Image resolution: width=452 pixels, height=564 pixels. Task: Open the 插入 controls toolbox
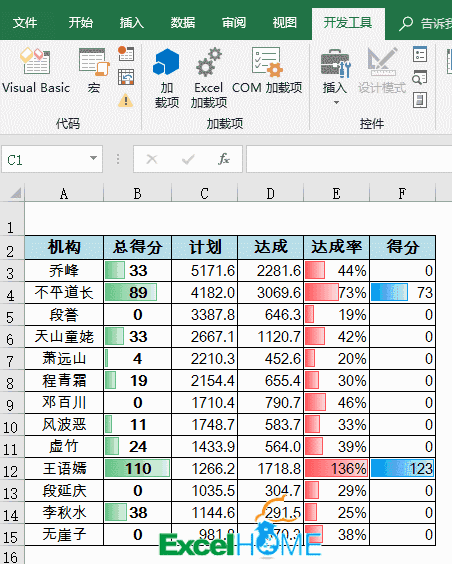[x=335, y=77]
